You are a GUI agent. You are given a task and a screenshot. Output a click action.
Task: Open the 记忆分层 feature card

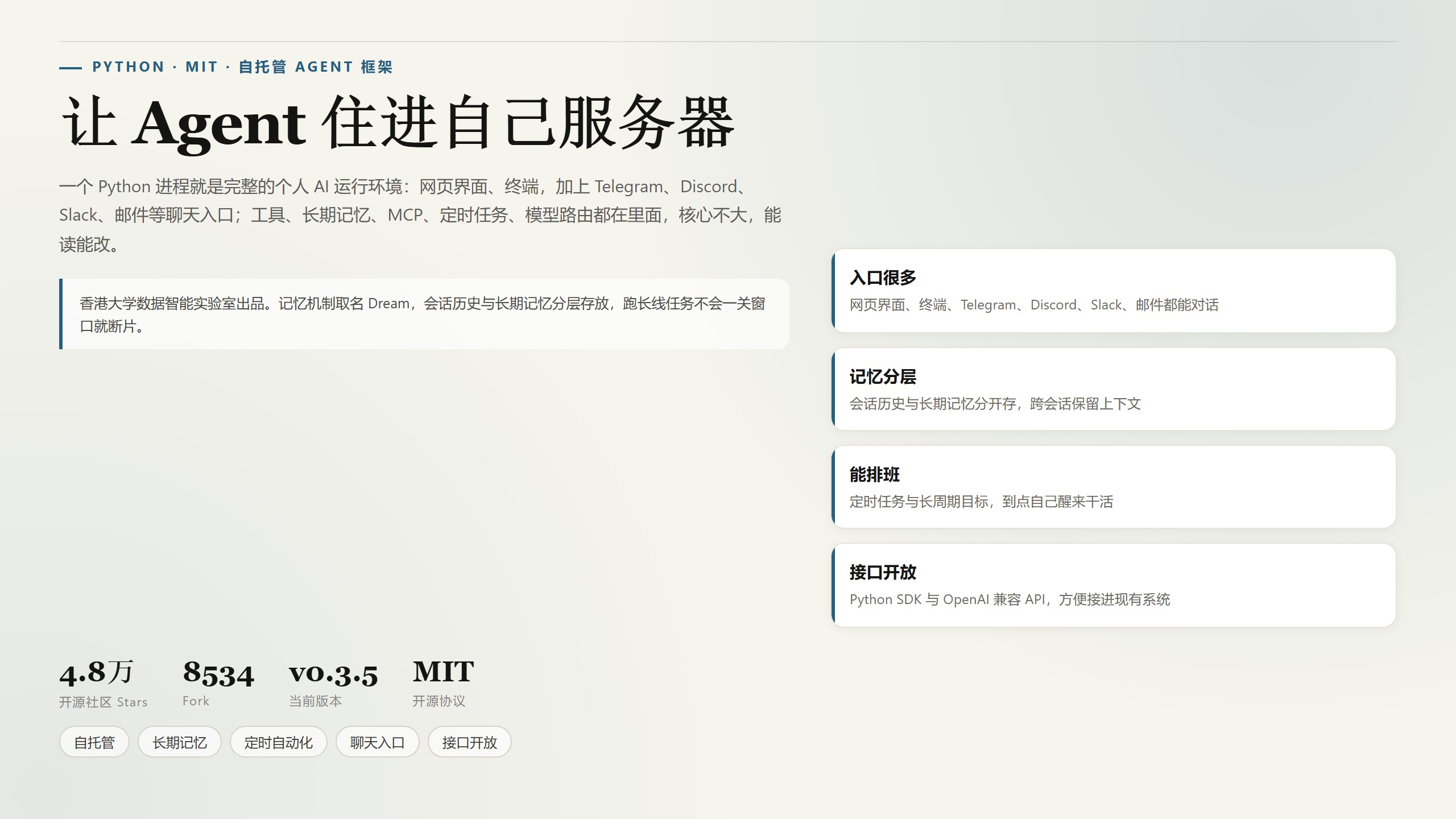click(x=1114, y=389)
